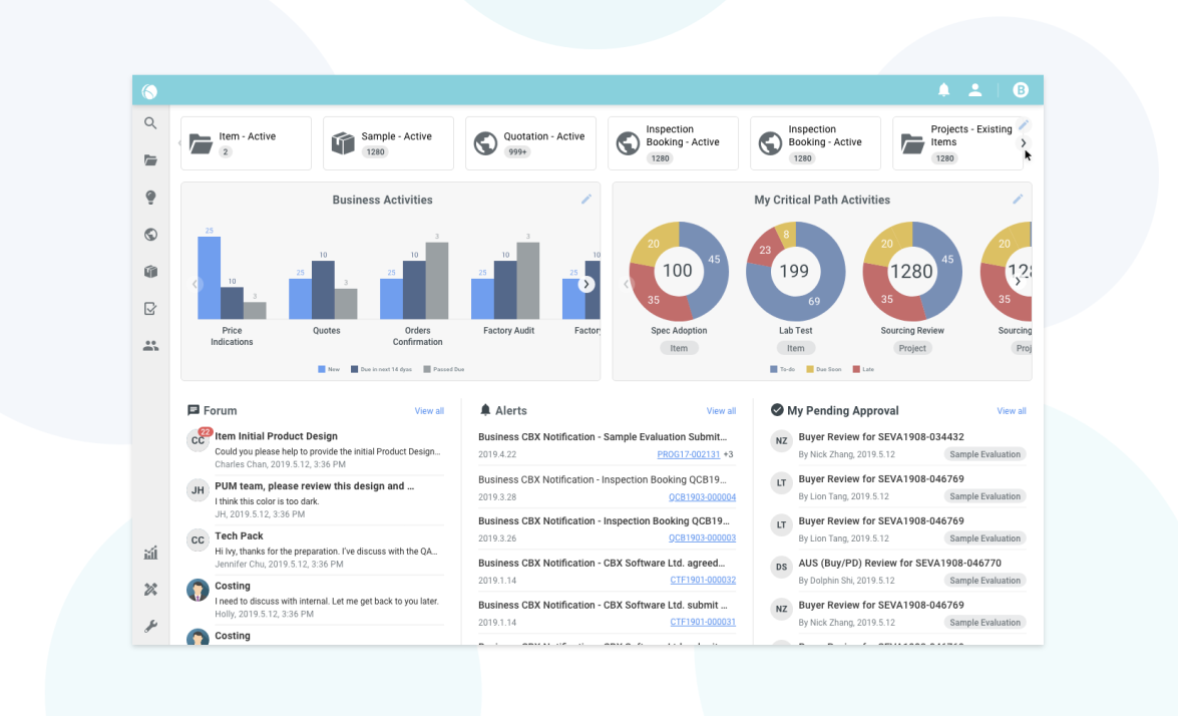1178x716 pixels.
Task: Toggle the New series in the chart legend
Action: [x=329, y=369]
